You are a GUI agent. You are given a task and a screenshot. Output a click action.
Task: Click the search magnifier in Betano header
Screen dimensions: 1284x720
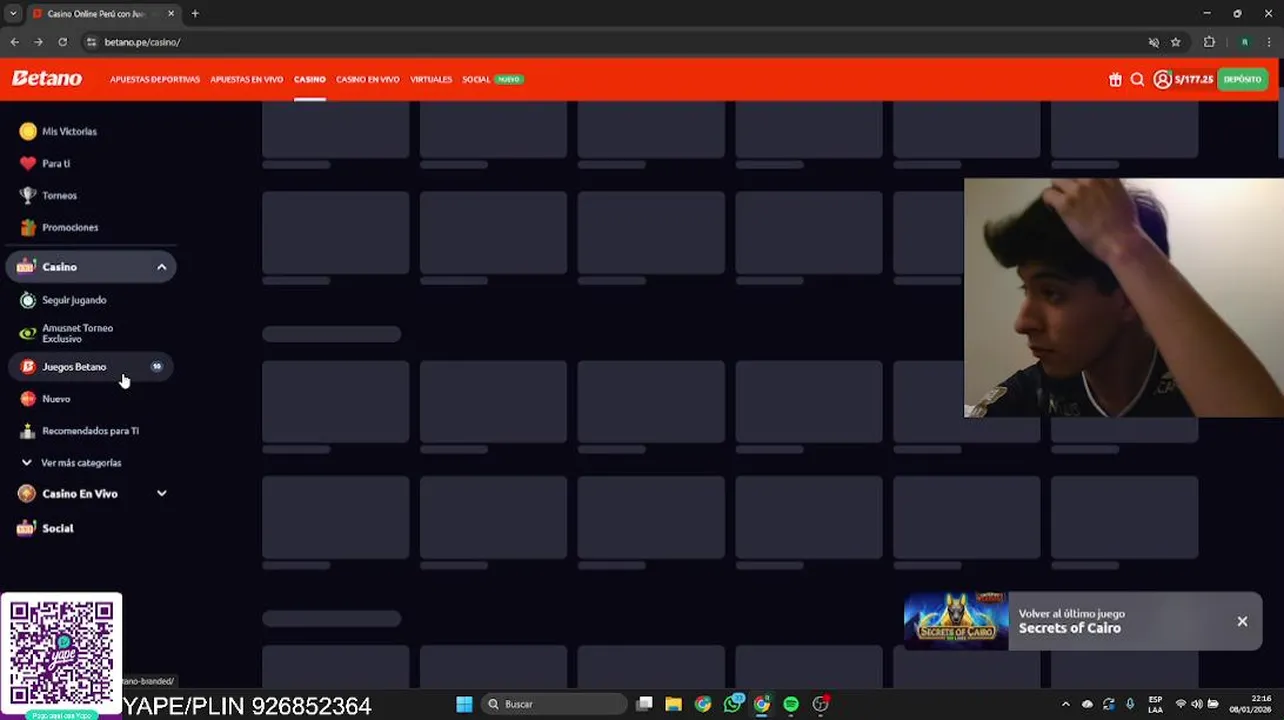pos(1137,79)
